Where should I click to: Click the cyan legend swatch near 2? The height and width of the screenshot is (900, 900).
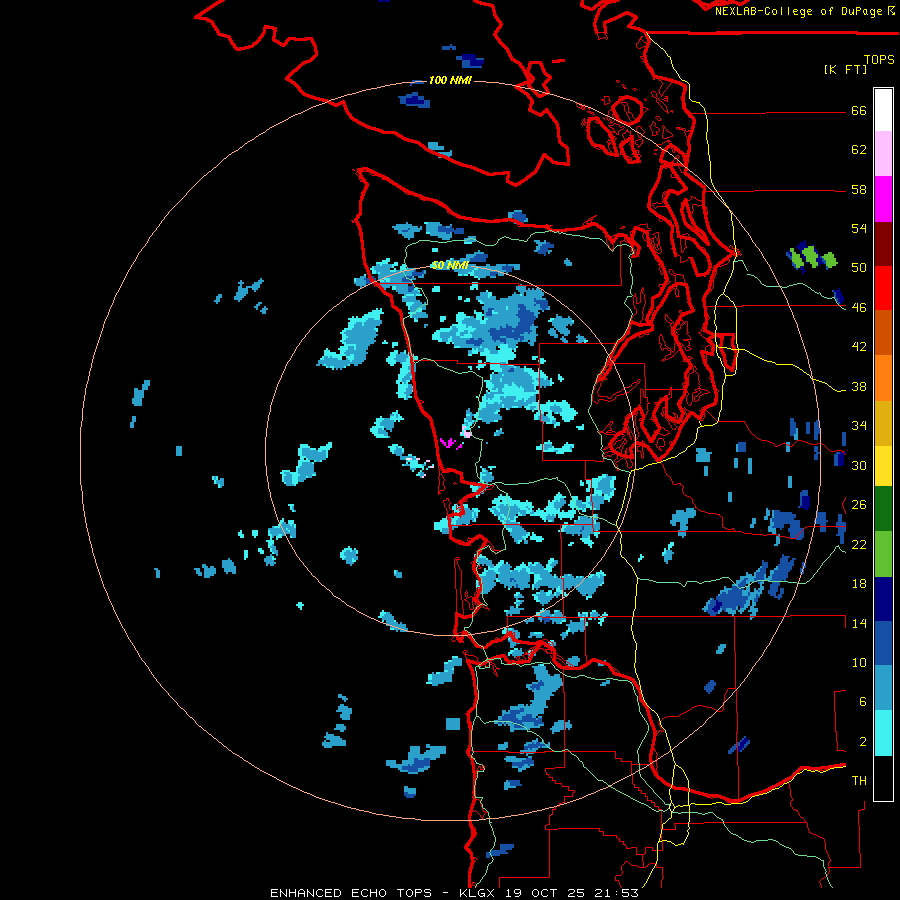click(883, 733)
